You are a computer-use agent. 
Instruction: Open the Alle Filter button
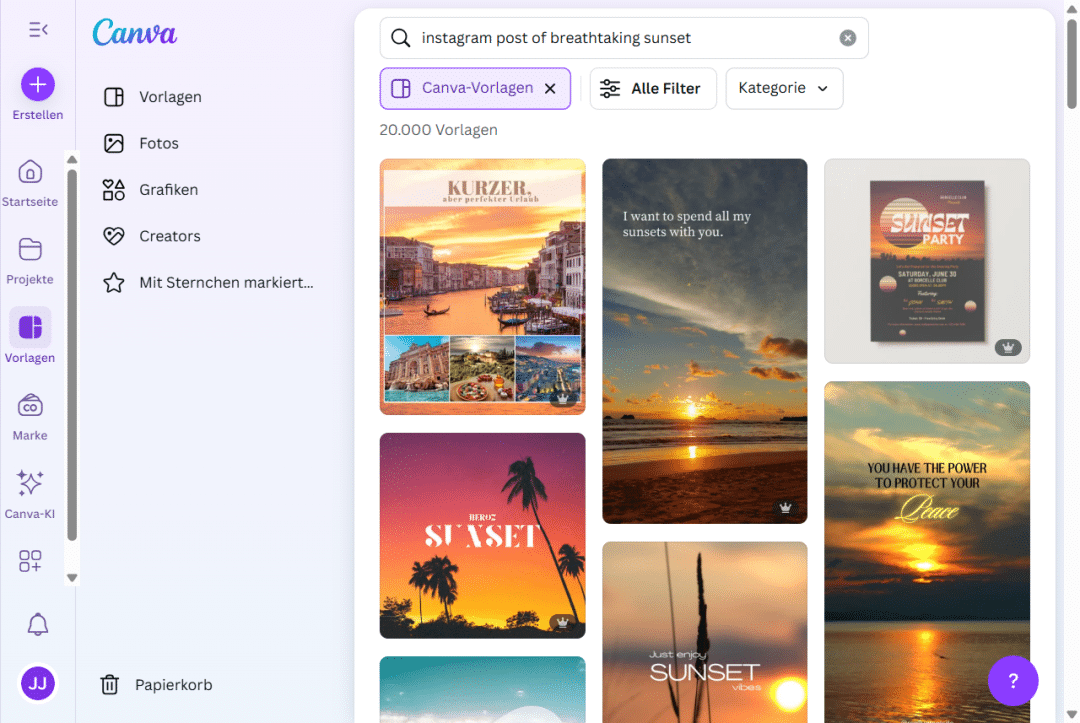click(653, 88)
